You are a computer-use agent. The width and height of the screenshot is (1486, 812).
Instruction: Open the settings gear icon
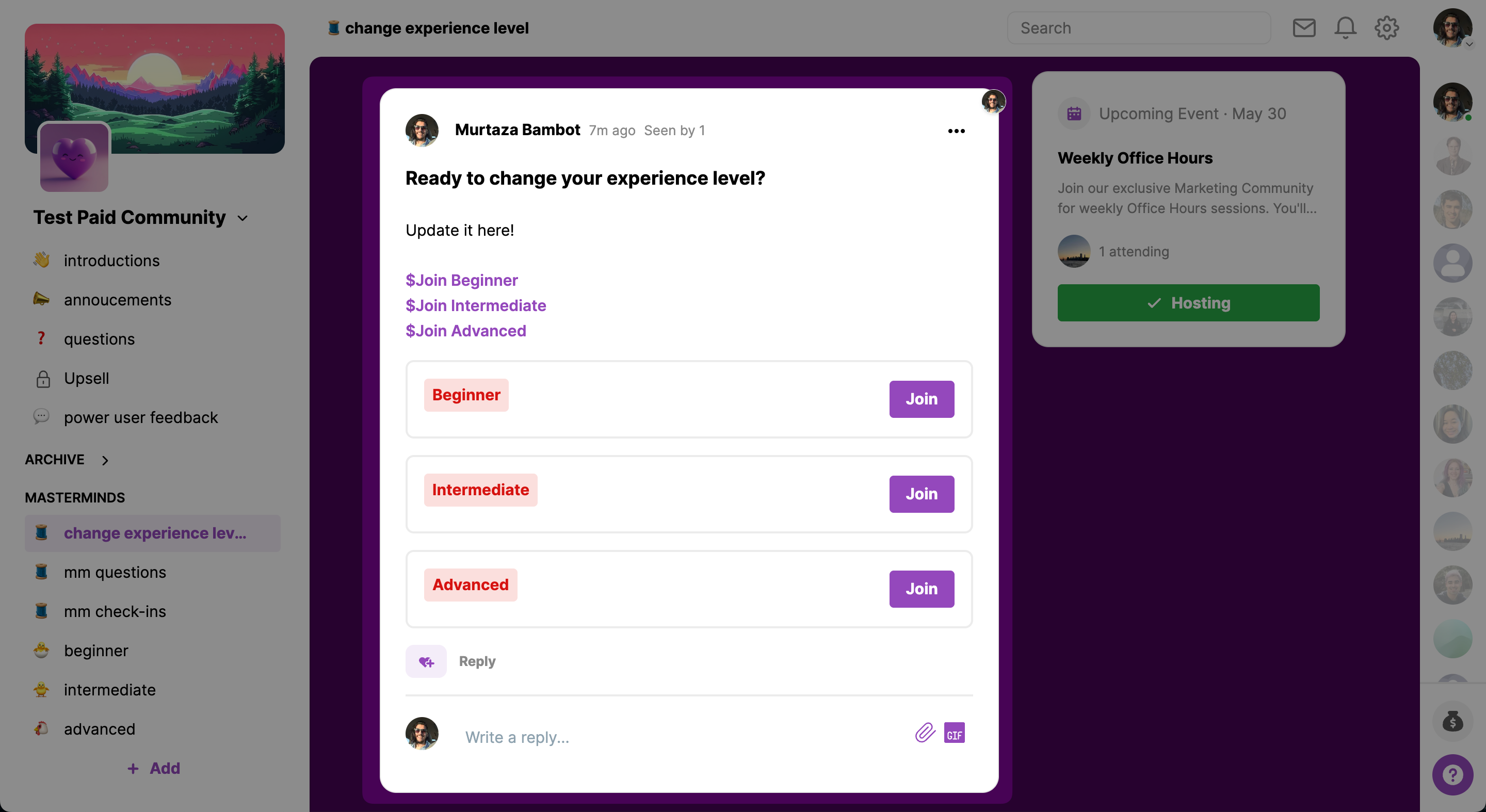pos(1386,28)
